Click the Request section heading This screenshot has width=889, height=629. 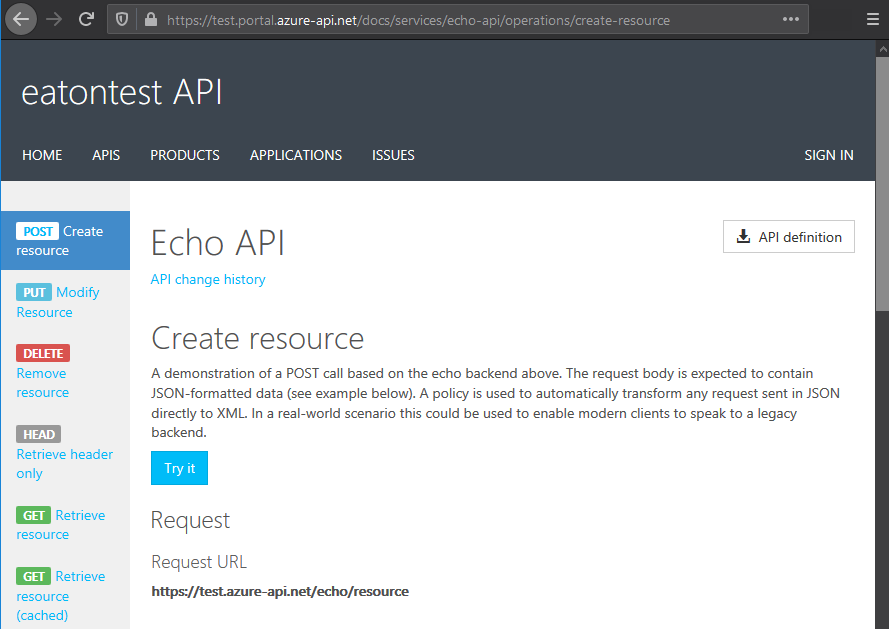click(190, 521)
